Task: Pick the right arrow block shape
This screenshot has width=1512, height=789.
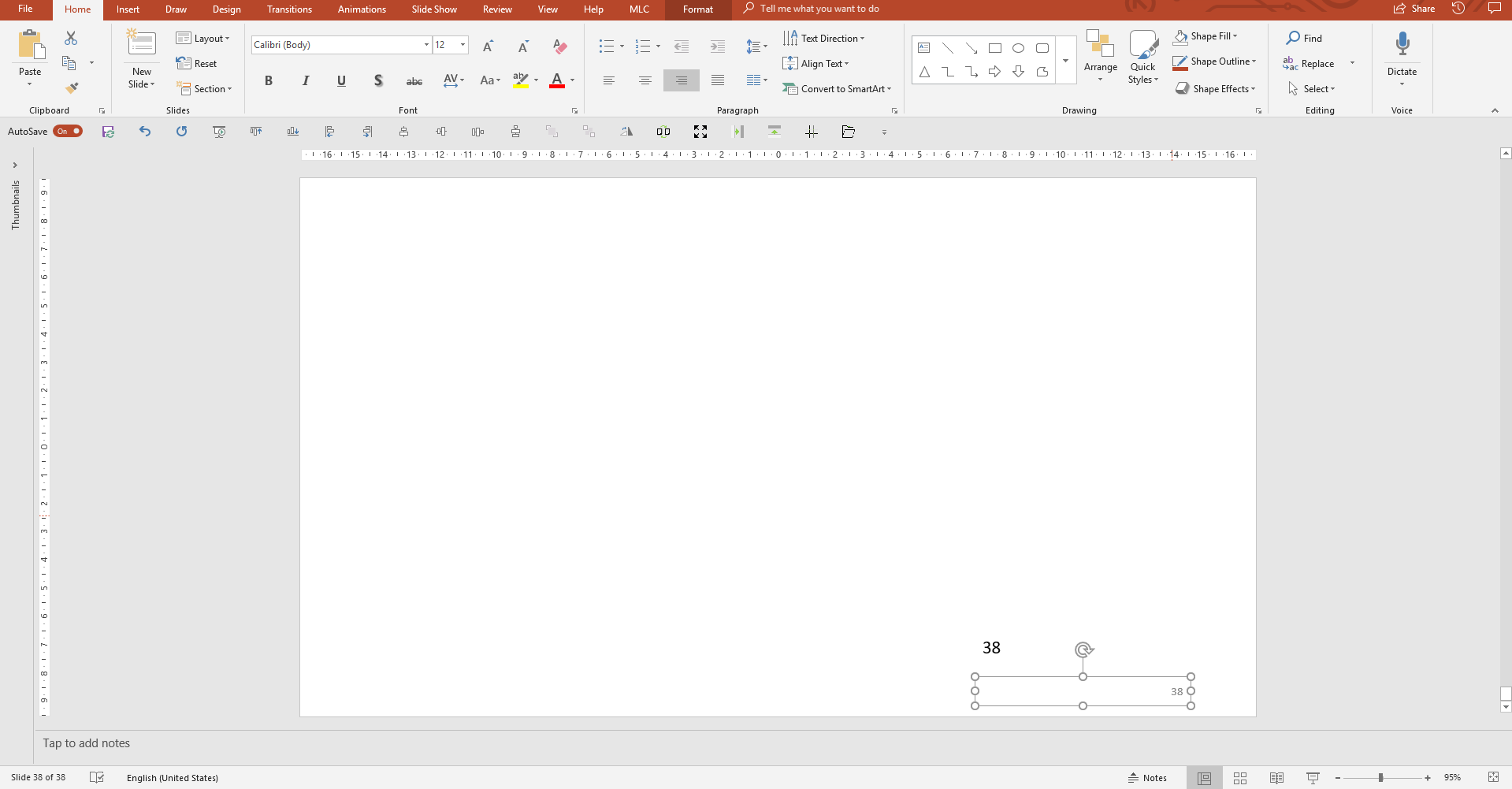Action: 995,72
